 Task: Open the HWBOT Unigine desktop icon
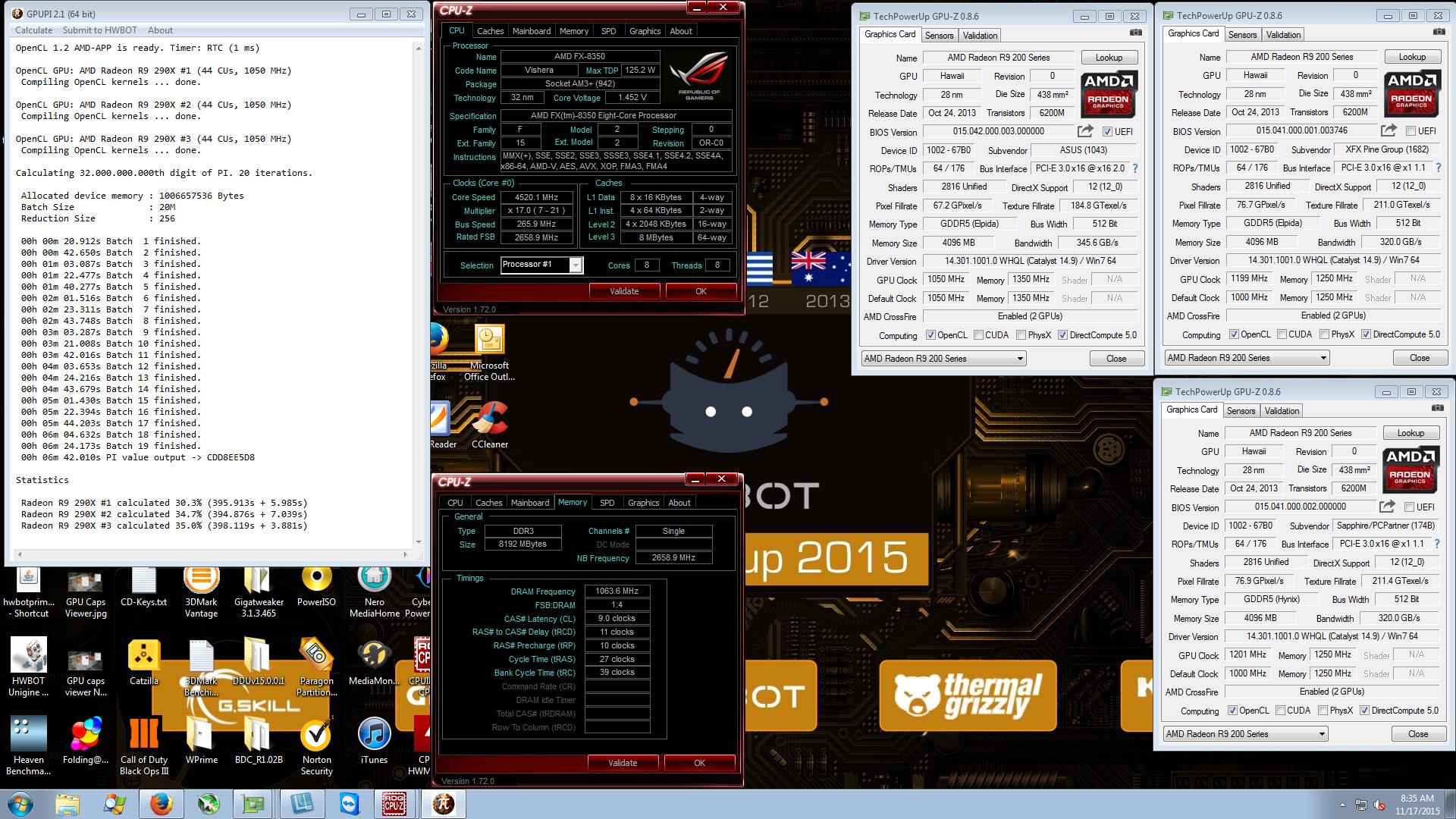[x=28, y=667]
